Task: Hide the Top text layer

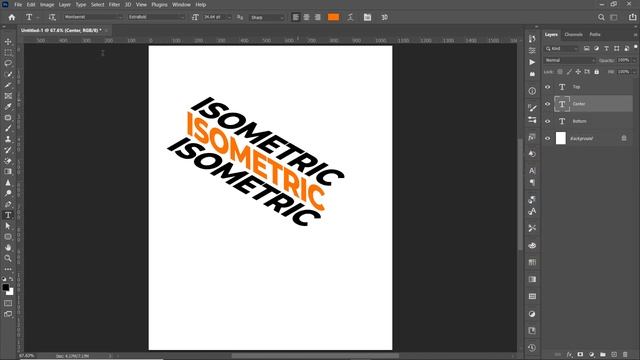Action: pos(548,87)
